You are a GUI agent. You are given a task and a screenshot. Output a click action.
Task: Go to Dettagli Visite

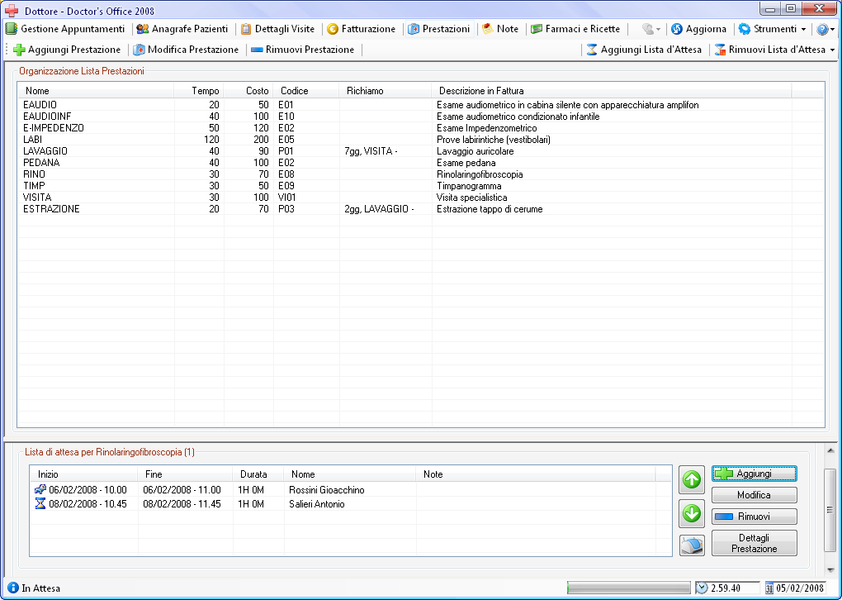[278, 29]
